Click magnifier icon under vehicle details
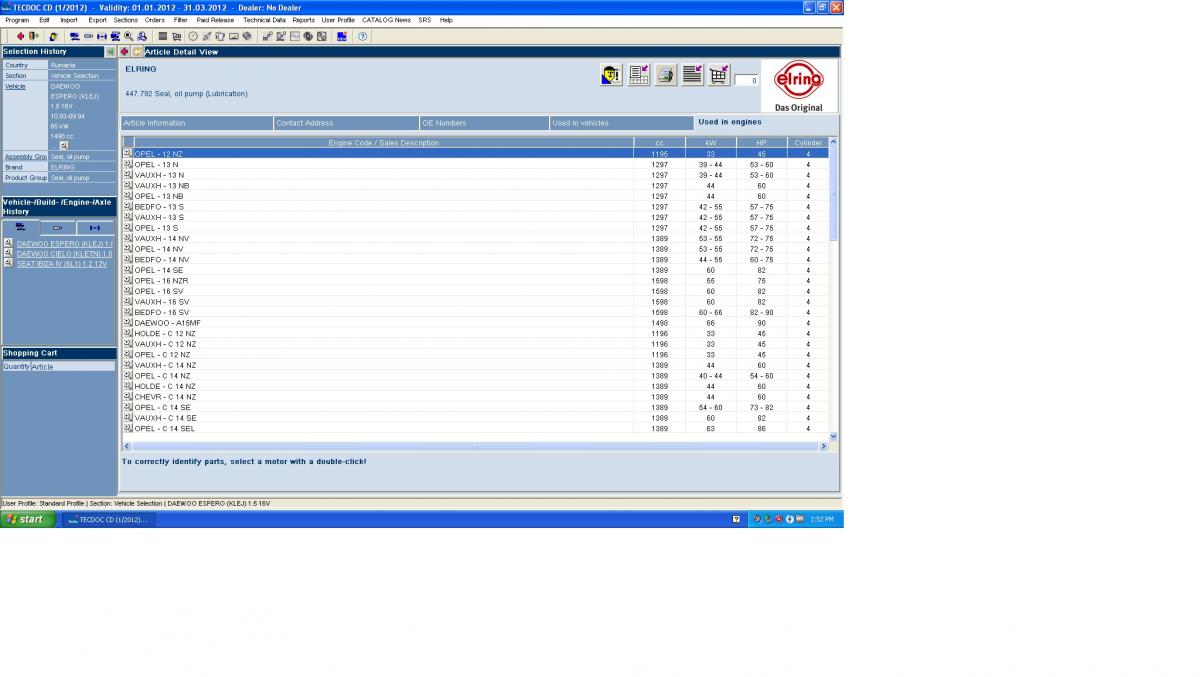 click(x=64, y=145)
